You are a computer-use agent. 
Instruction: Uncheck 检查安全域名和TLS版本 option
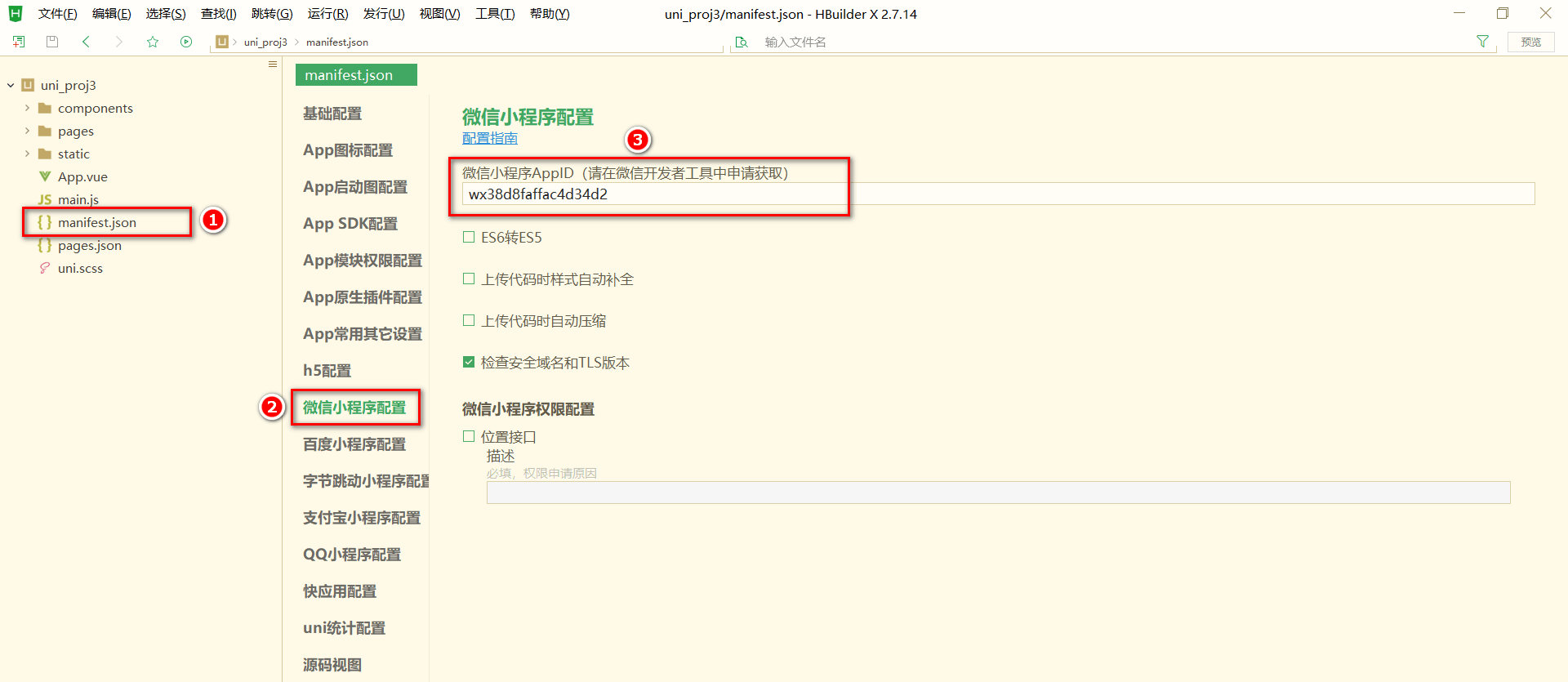tap(469, 363)
